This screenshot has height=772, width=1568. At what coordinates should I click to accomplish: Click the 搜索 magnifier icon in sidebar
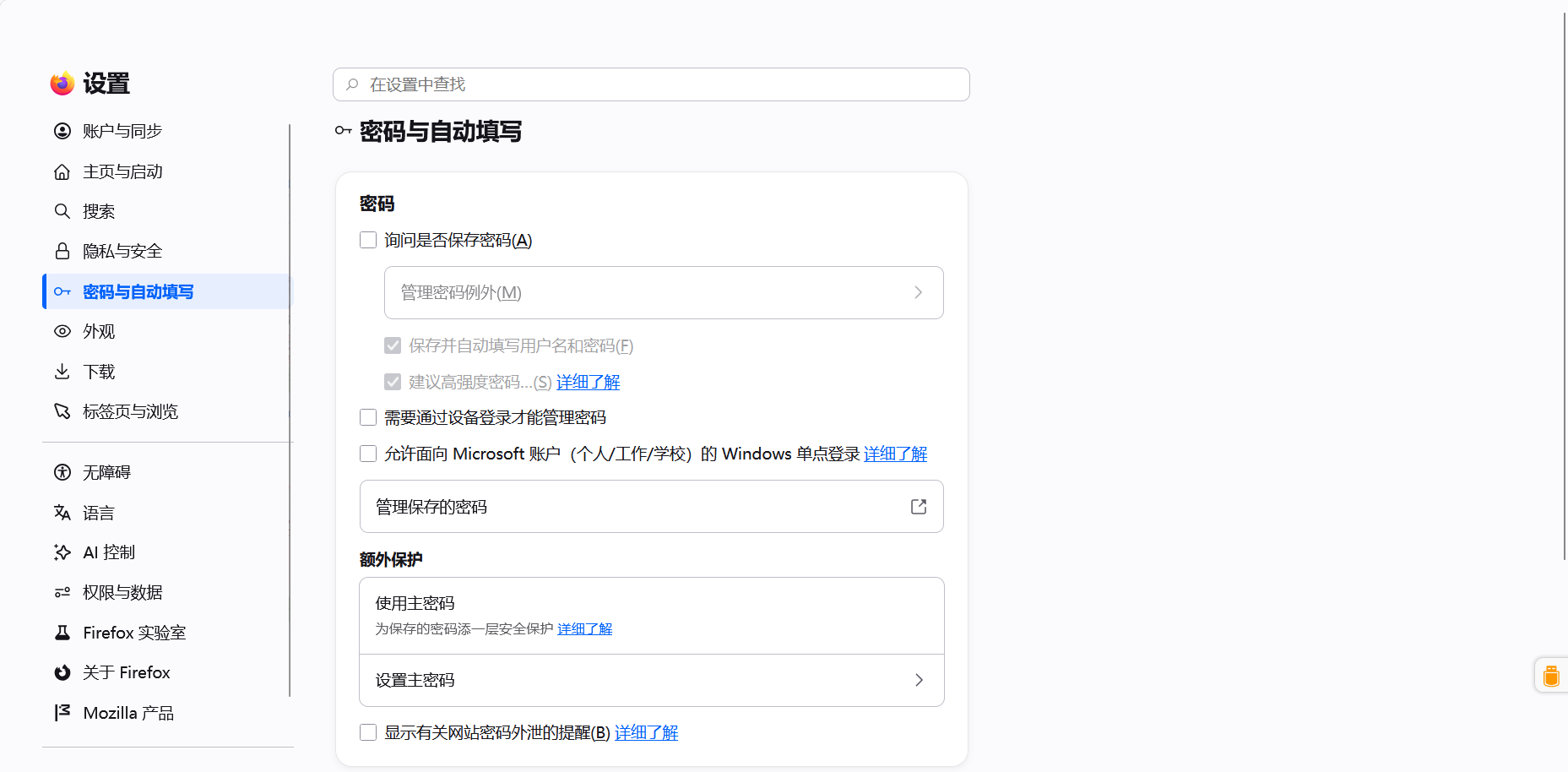62,211
